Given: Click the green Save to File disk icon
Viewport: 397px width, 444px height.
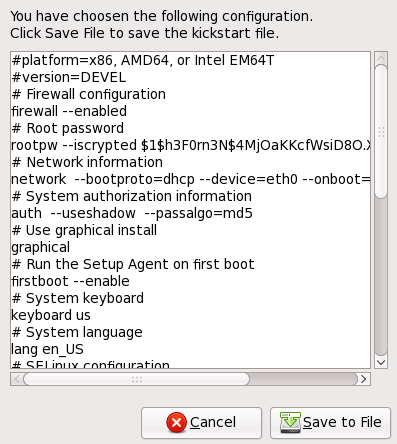Looking at the screenshot, I should click(290, 423).
